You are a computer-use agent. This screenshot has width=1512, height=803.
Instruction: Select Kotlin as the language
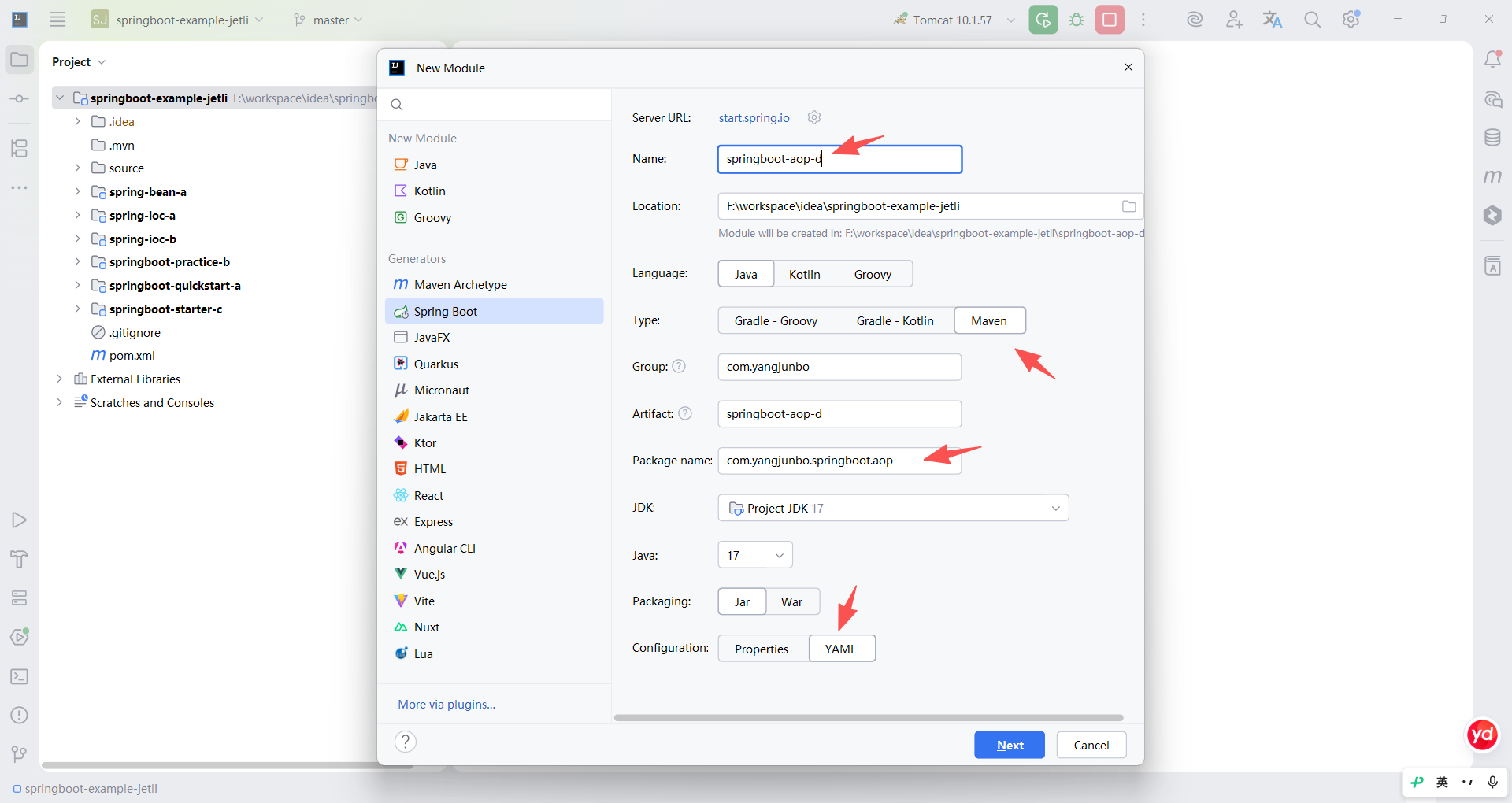click(x=805, y=274)
